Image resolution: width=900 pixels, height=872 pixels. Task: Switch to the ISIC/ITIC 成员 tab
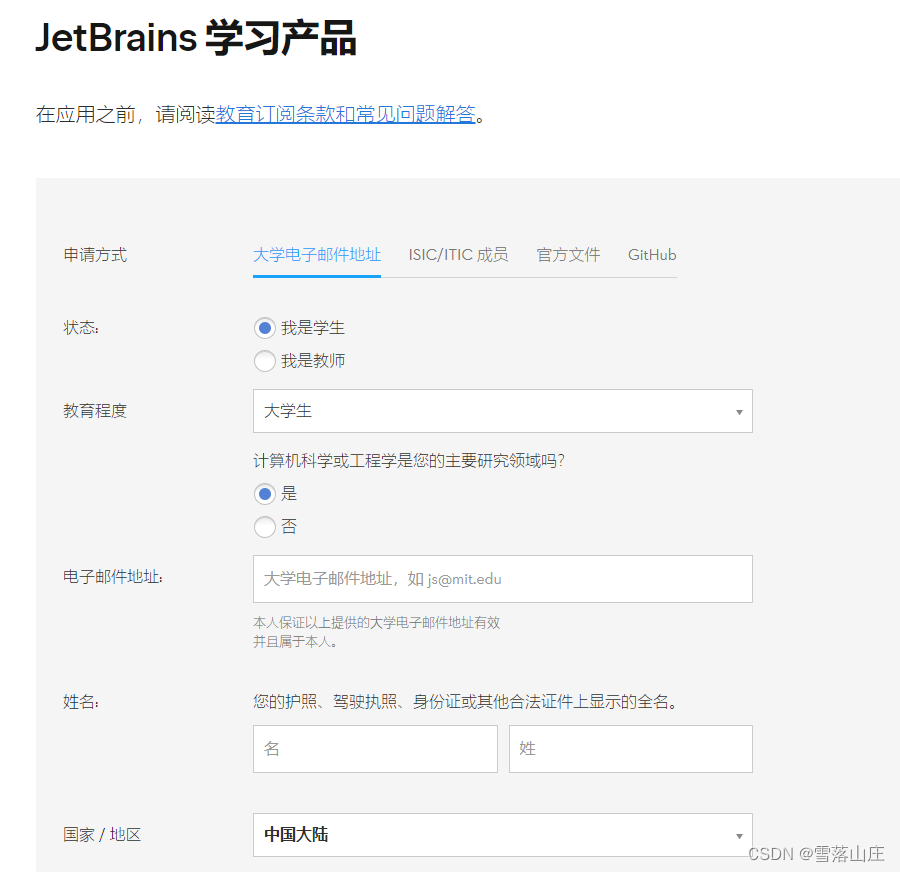pos(458,254)
